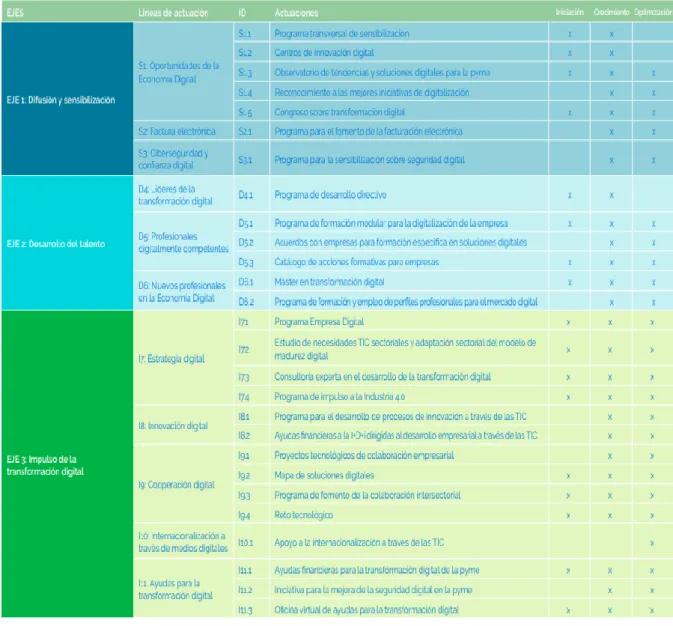Click the 'Líneas de actuación' column header
Viewport: 673px width, 626px height.
173,13
